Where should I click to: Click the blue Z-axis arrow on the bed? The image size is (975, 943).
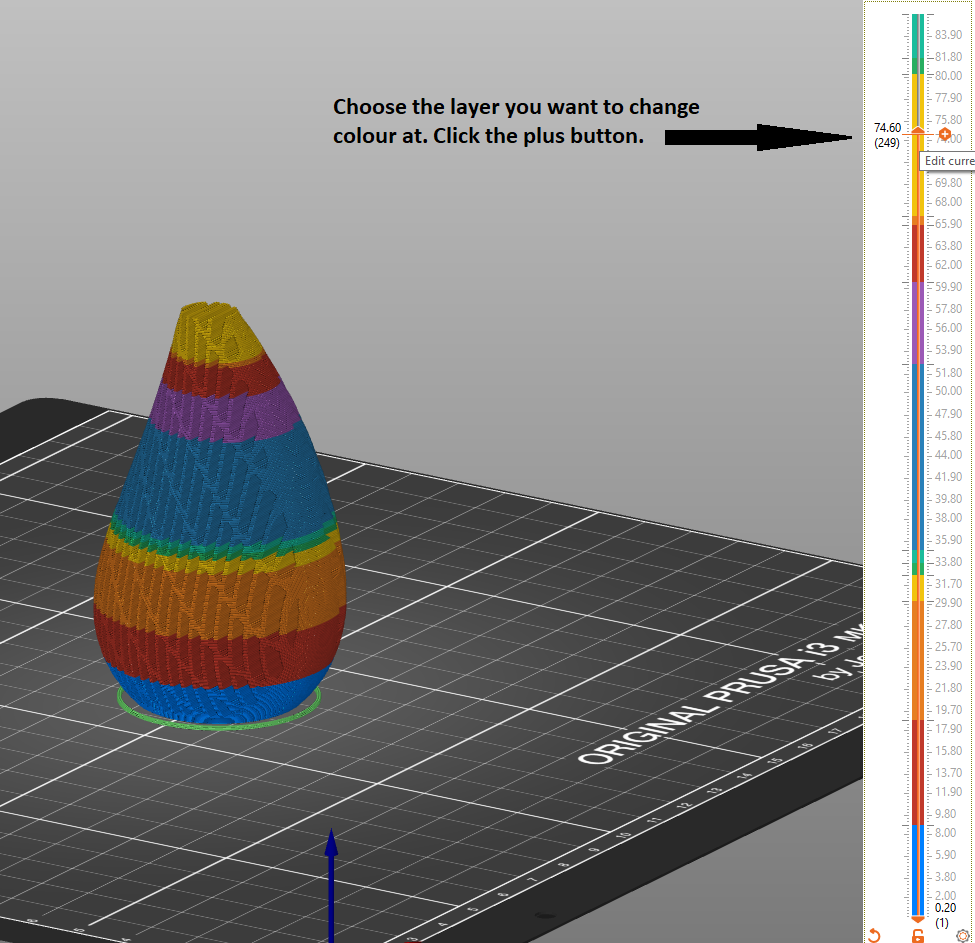(x=331, y=885)
